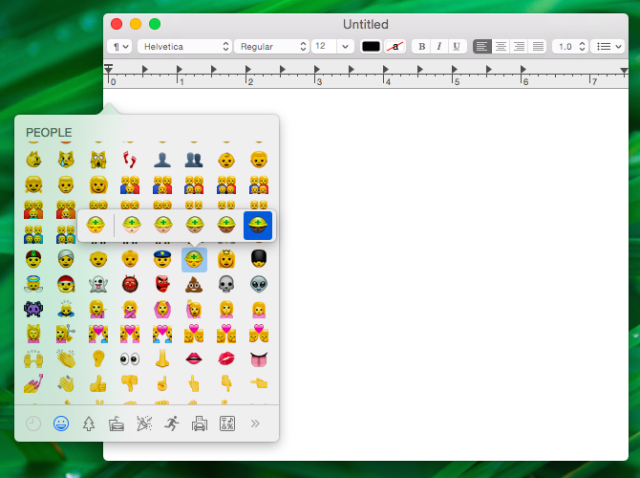Insert the nose emoji
This screenshot has height=478, width=640.
[162, 359]
